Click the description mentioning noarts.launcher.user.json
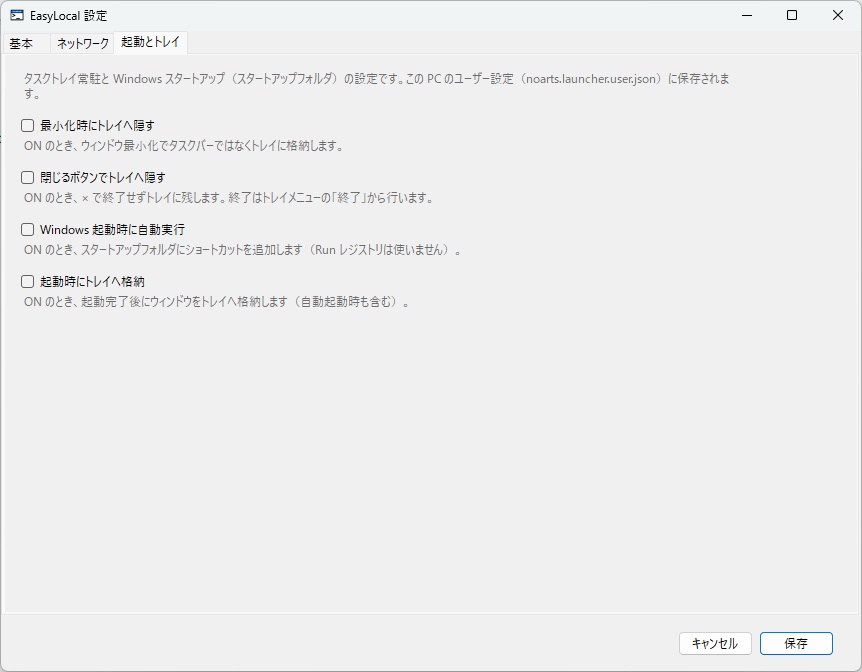This screenshot has width=862, height=672. click(377, 86)
